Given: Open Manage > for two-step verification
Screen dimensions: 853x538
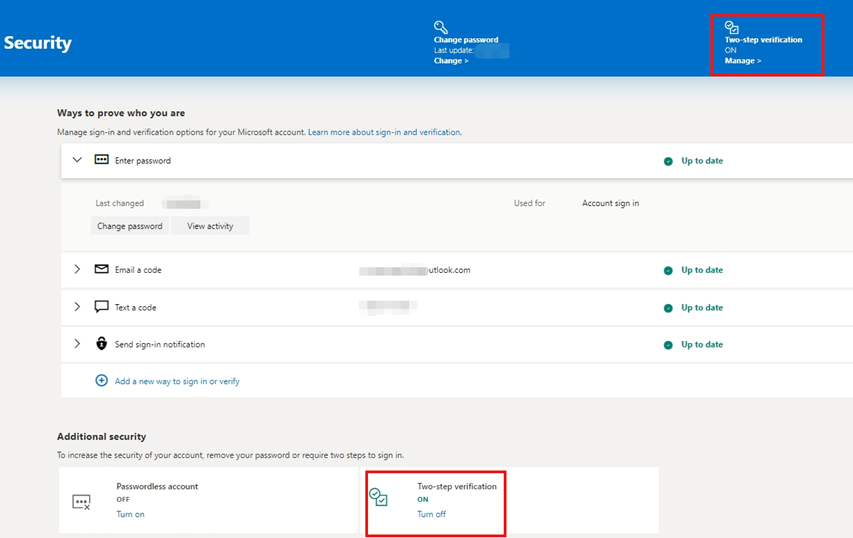Looking at the screenshot, I should 743,60.
